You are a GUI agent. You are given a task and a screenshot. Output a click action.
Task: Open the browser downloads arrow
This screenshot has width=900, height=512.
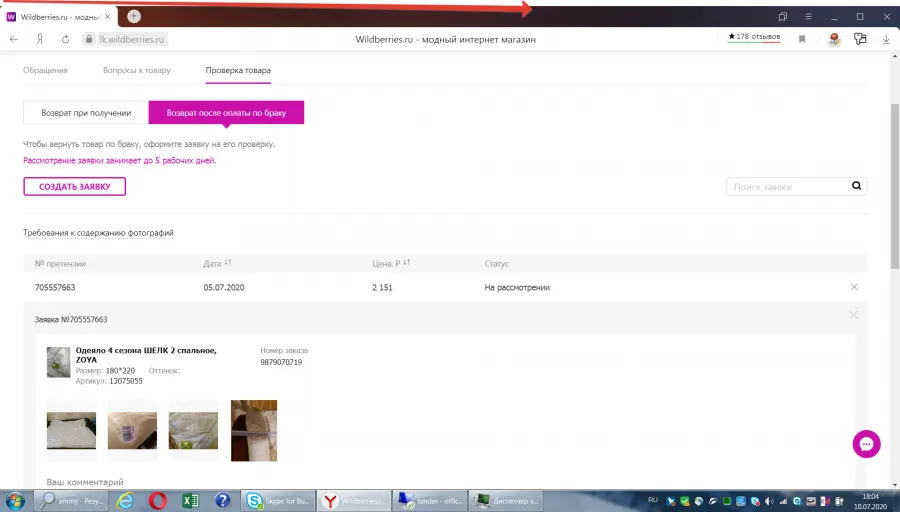[x=886, y=39]
